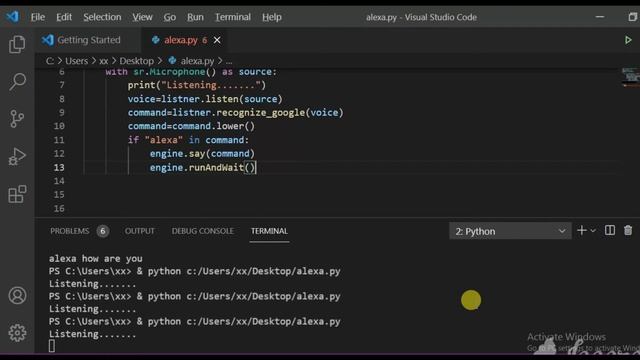The height and width of the screenshot is (360, 640).
Task: Click the if "alexa" in command line
Action: [188, 140]
